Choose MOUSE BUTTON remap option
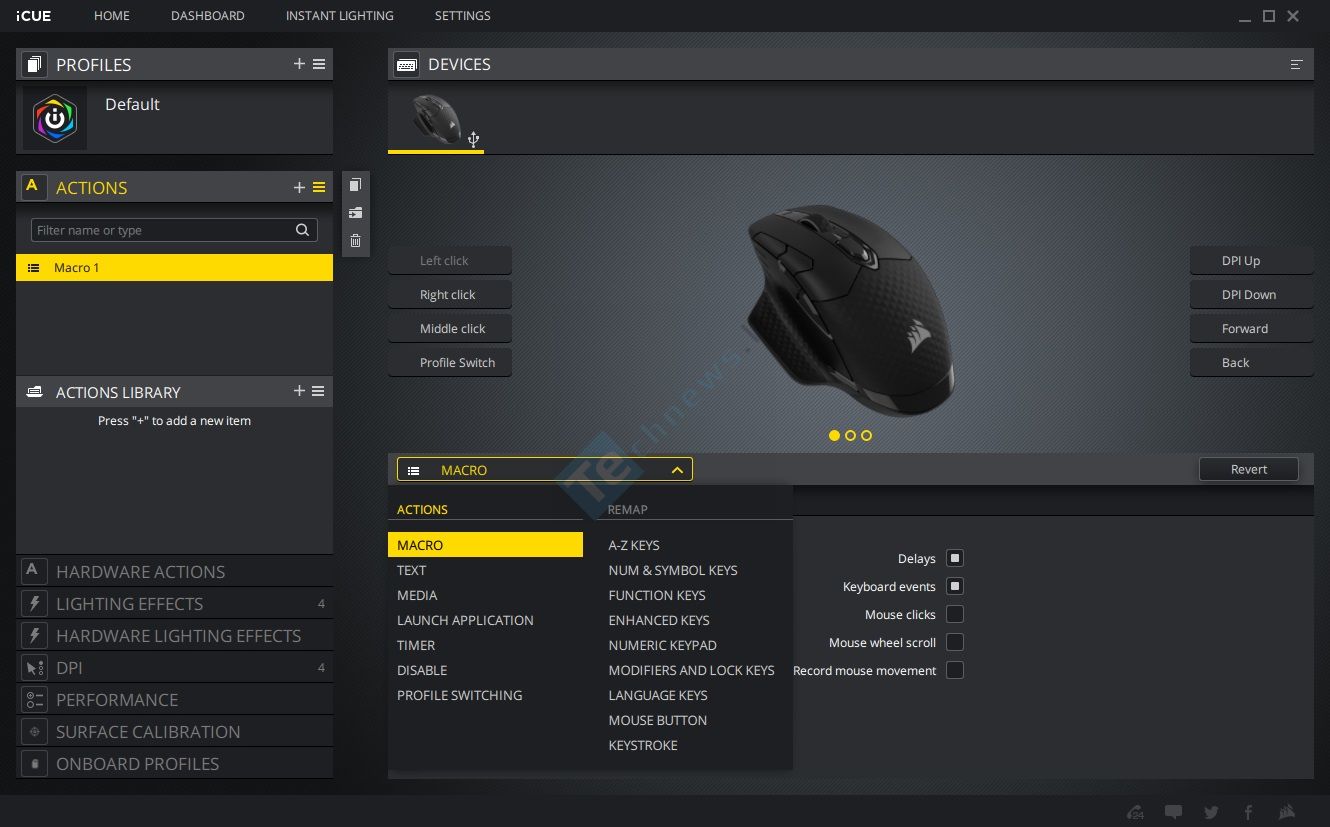This screenshot has width=1330, height=827. [x=658, y=720]
